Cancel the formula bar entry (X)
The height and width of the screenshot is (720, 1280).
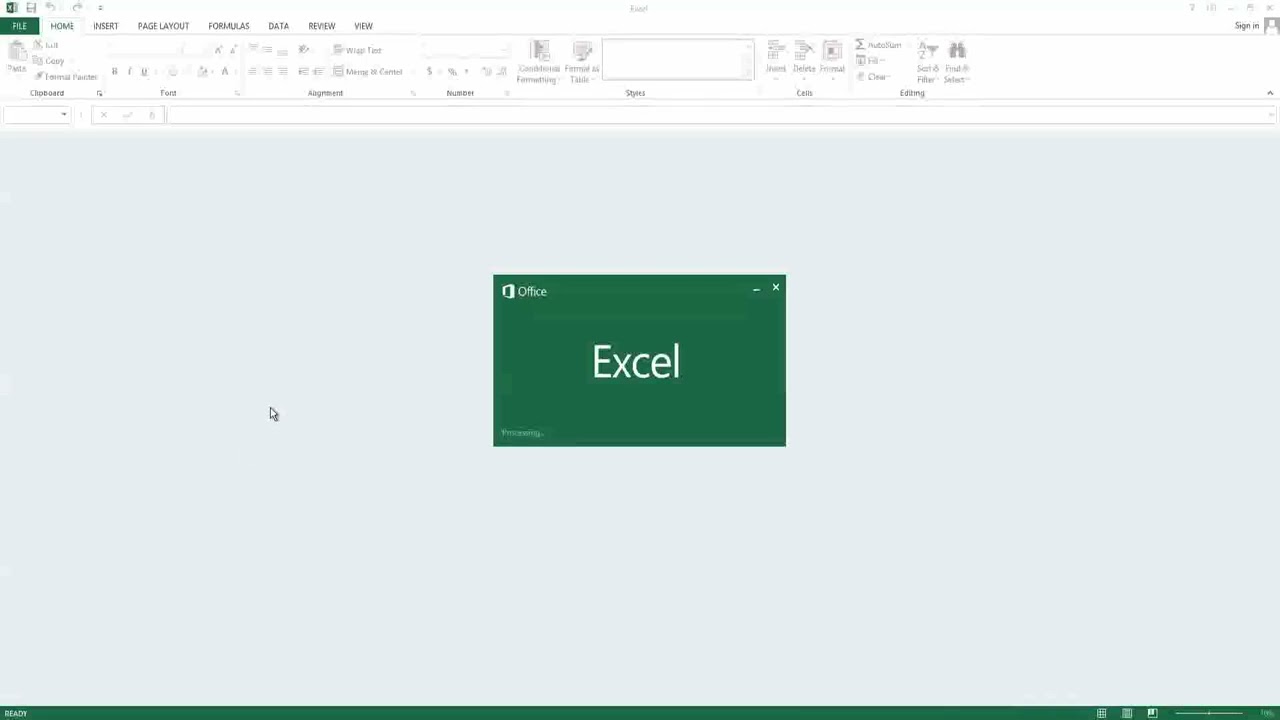tap(103, 115)
